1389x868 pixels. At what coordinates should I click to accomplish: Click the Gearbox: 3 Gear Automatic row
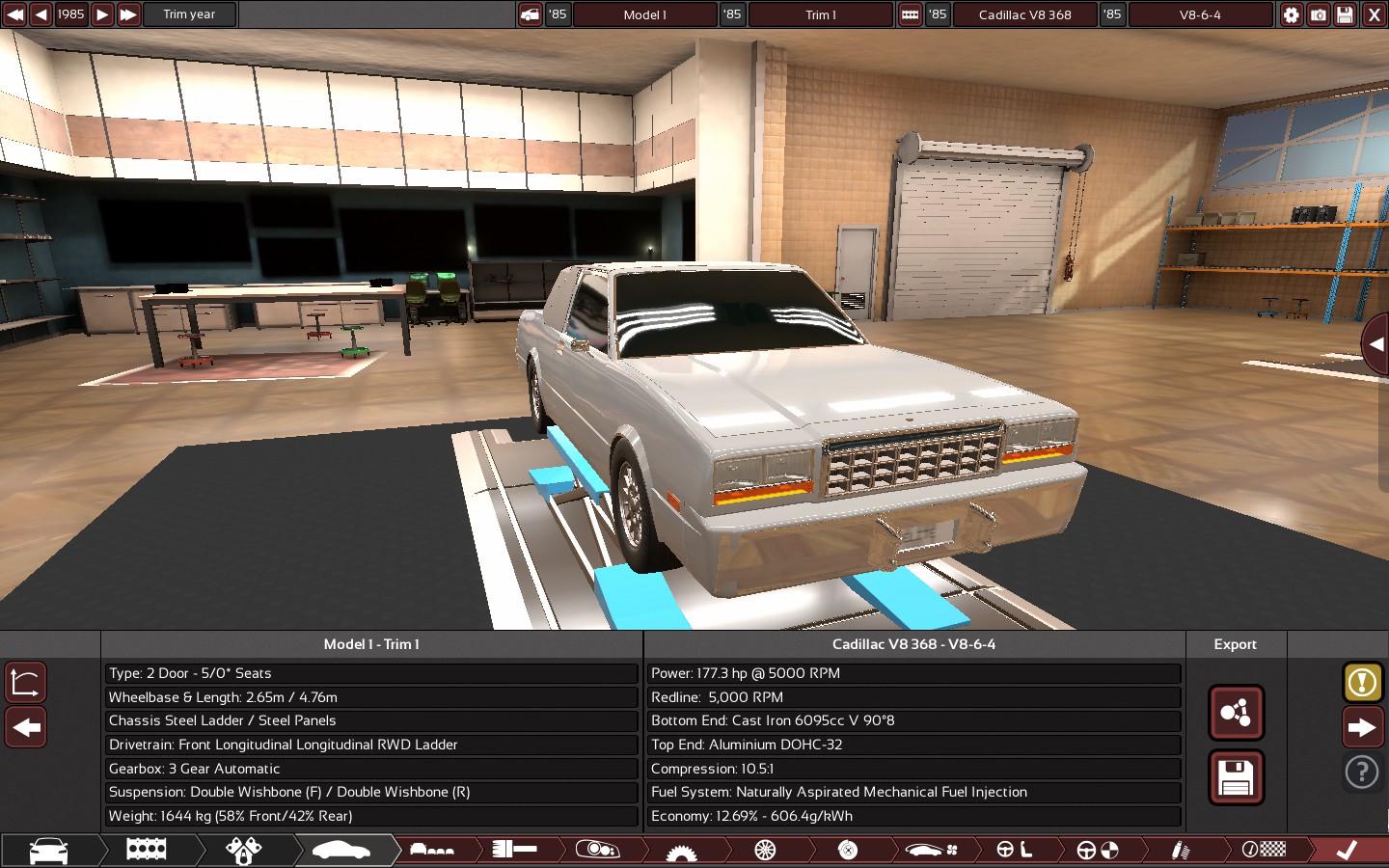tap(371, 769)
